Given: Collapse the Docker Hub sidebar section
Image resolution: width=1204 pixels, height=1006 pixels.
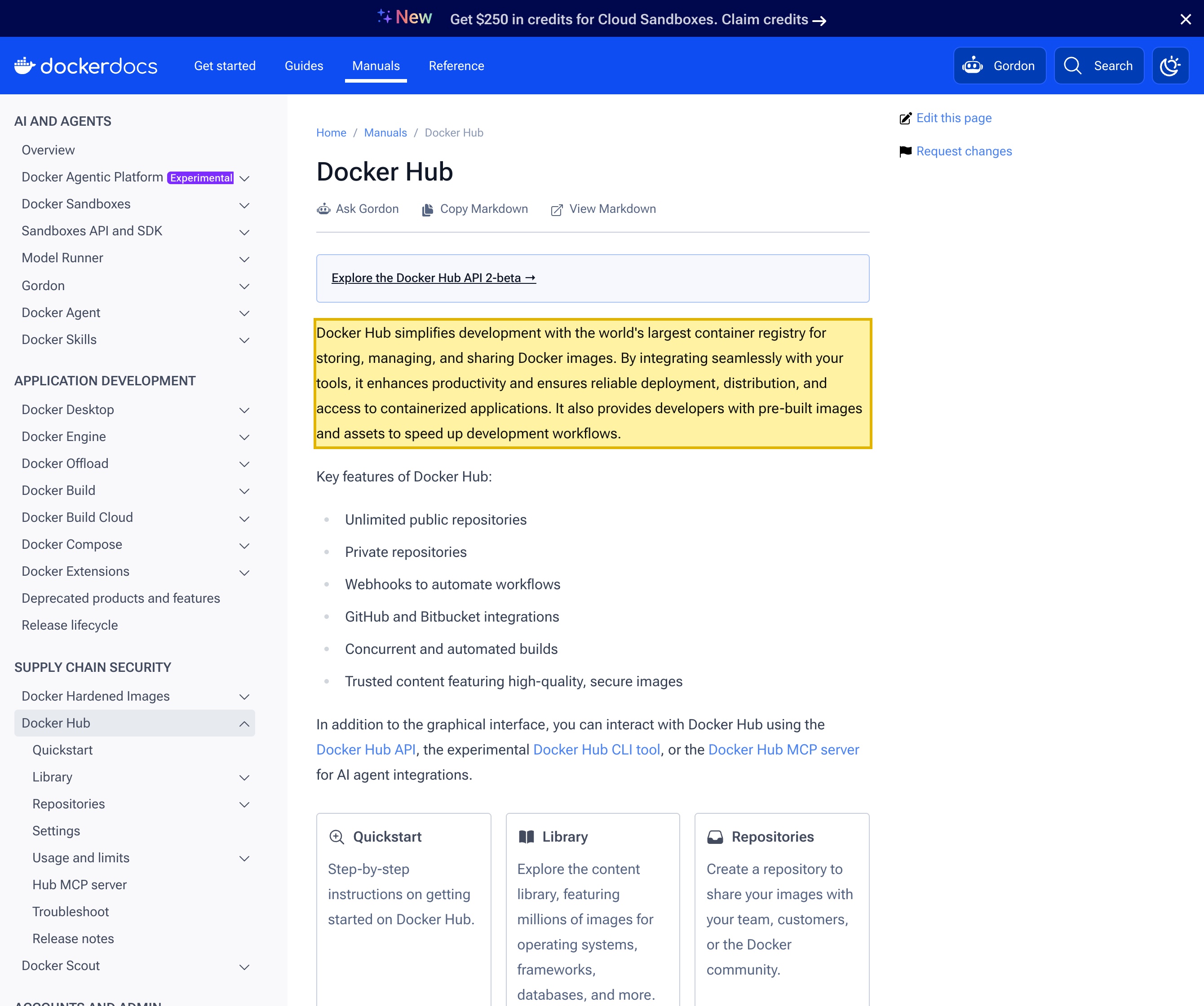Looking at the screenshot, I should click(x=244, y=724).
